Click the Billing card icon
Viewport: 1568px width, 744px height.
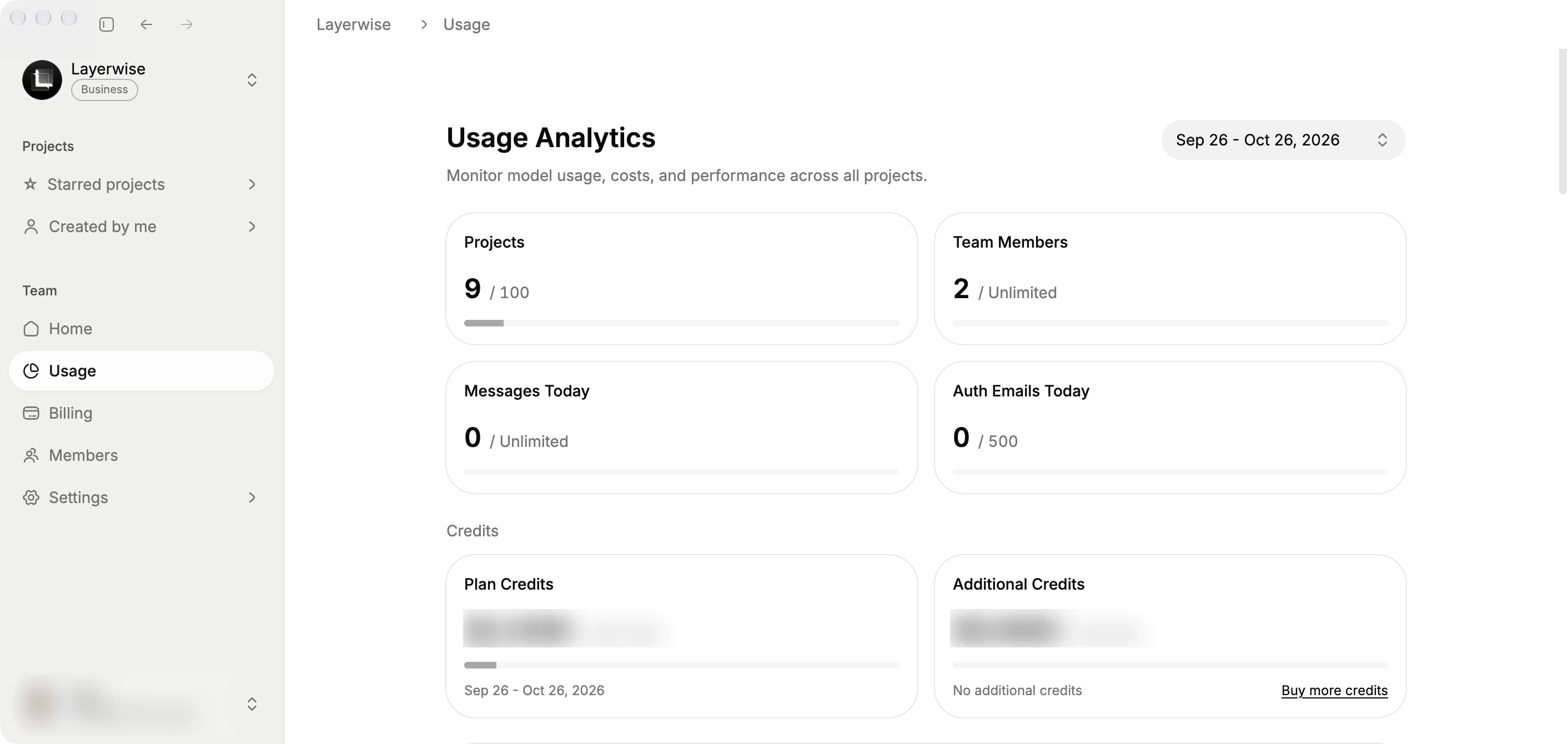pyautogui.click(x=31, y=413)
